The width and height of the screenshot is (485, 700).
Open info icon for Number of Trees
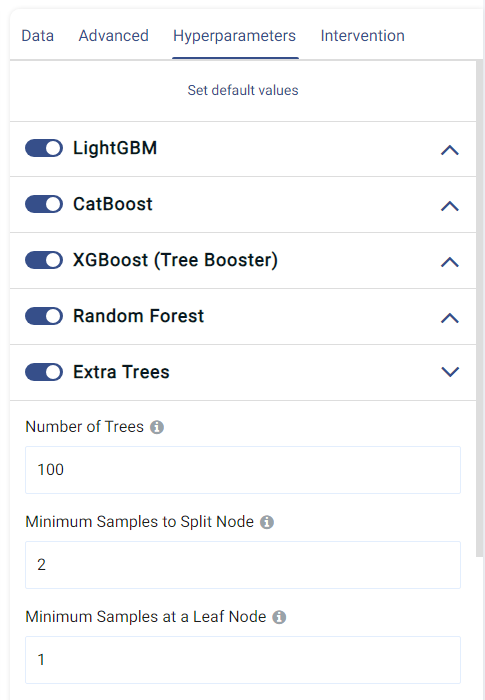[157, 427]
